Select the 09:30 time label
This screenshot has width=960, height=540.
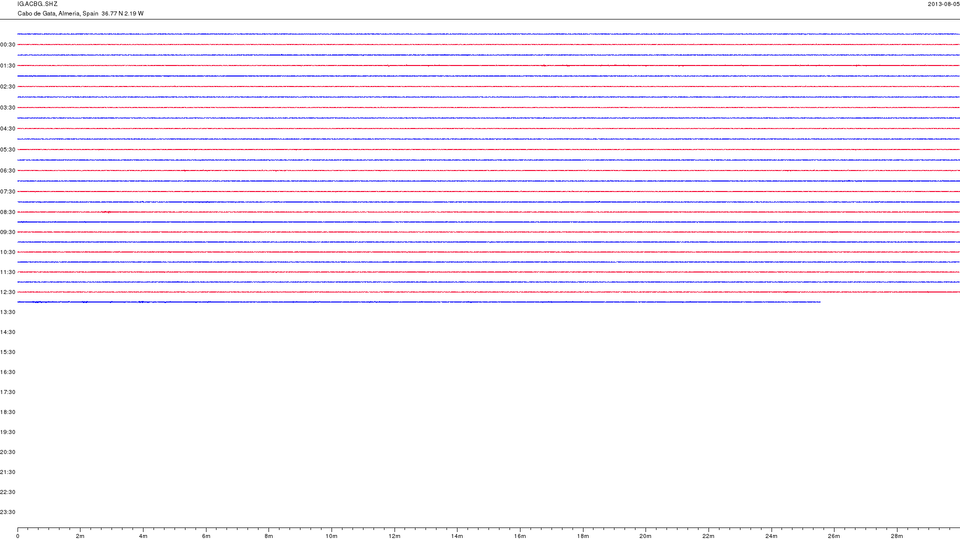pyautogui.click(x=7, y=232)
